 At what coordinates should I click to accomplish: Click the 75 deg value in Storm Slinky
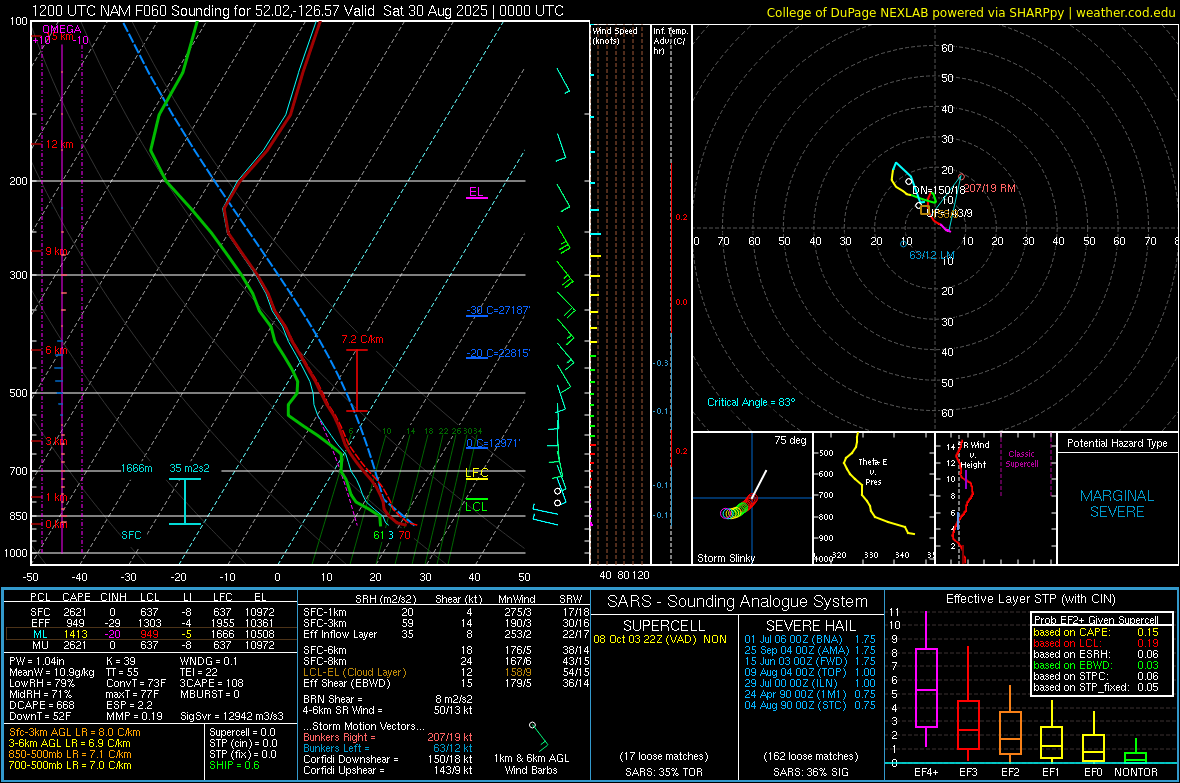790,440
